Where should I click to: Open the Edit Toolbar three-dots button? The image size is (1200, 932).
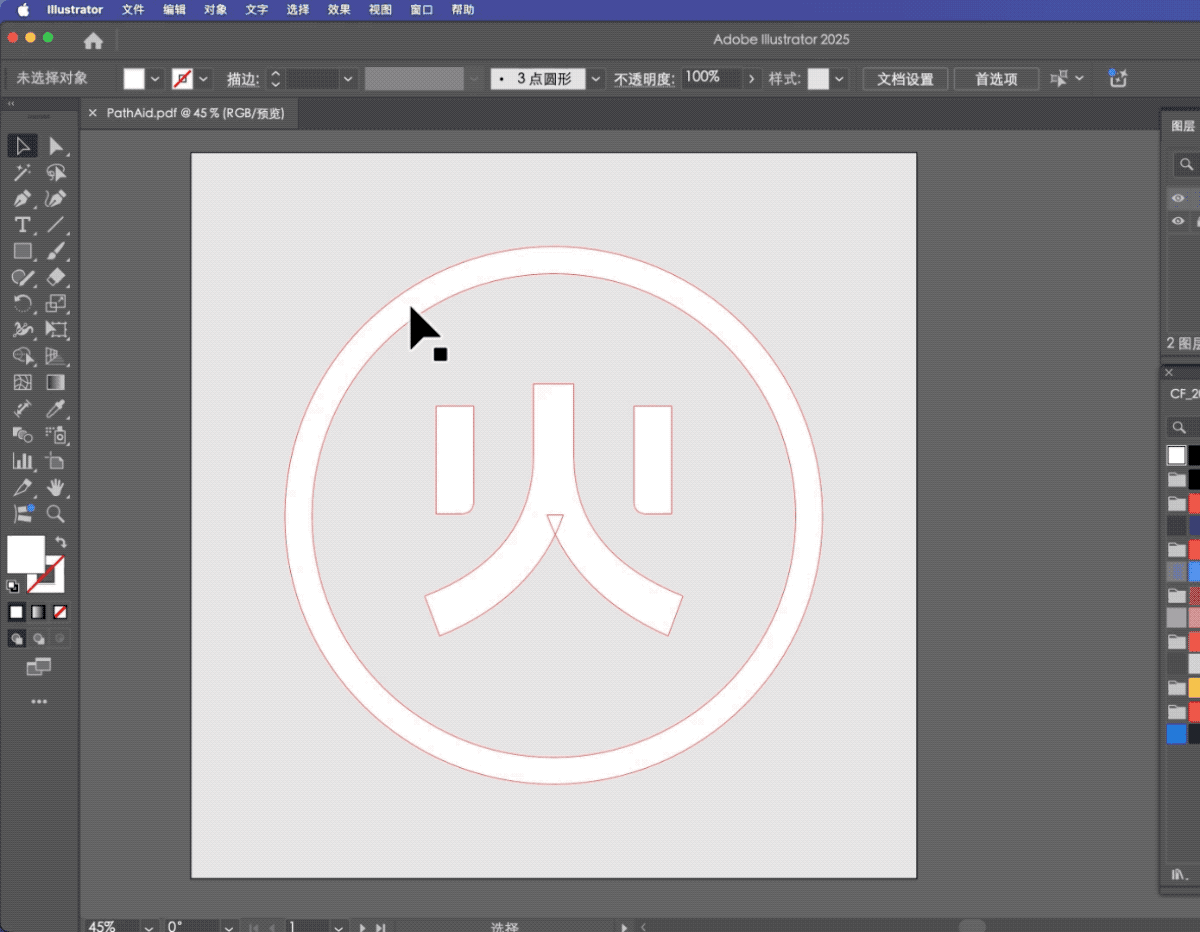point(39,702)
